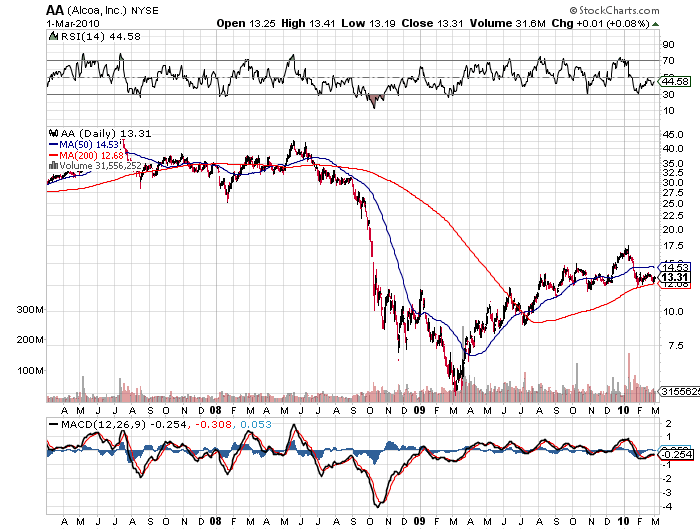The image size is (700, 530).
Task: Click the 44.58 flag on the RSI axis
Action: pos(675,81)
